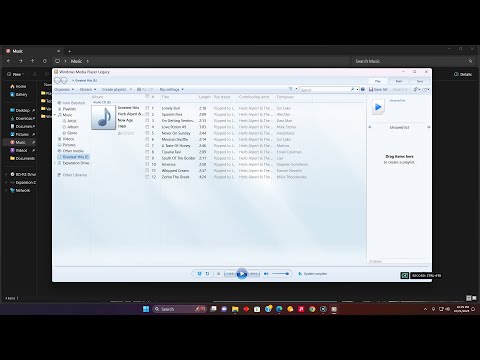
Task: Expand the Expansion Drive node
Action: coord(55,163)
